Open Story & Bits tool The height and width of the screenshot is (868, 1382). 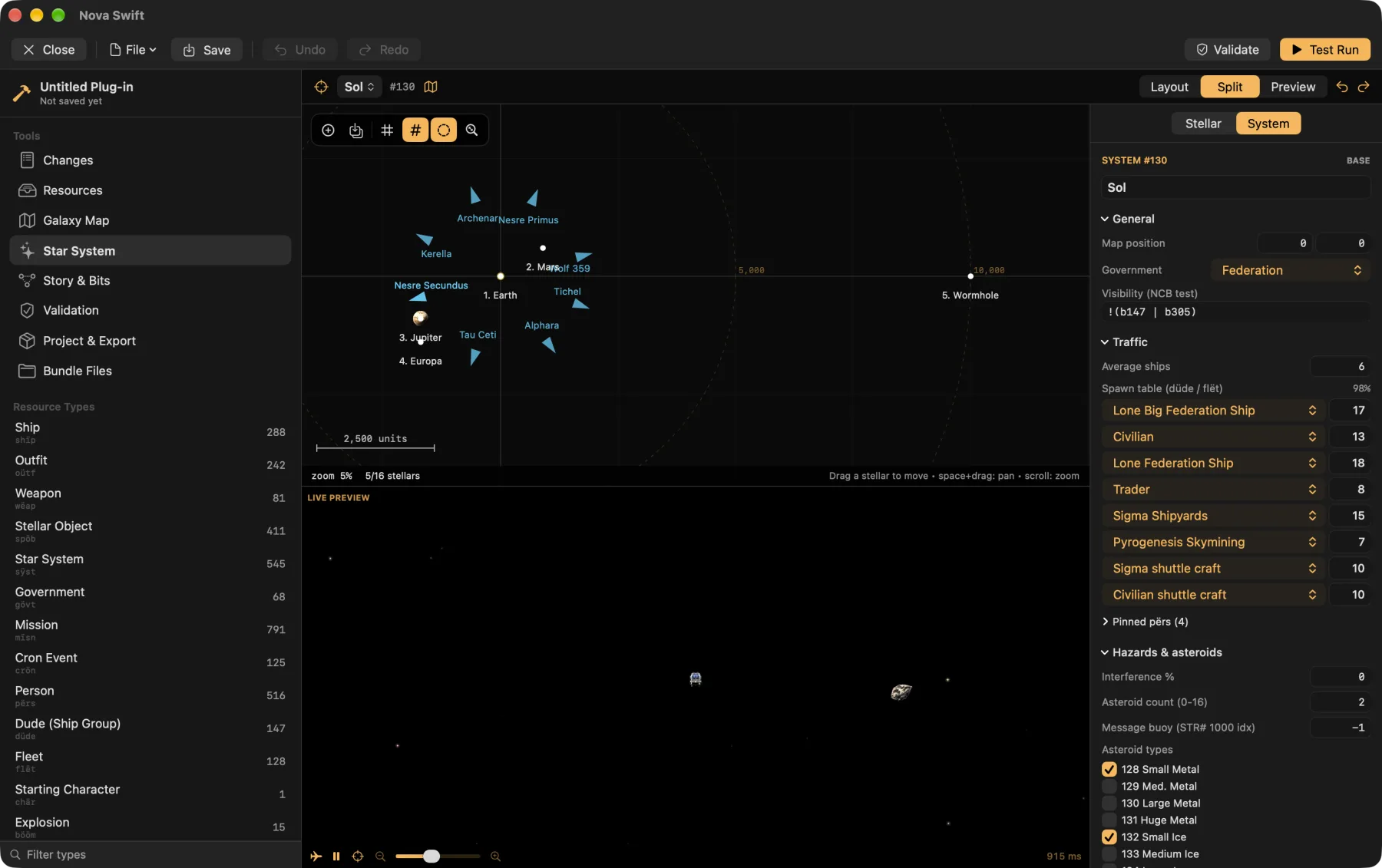pos(150,281)
